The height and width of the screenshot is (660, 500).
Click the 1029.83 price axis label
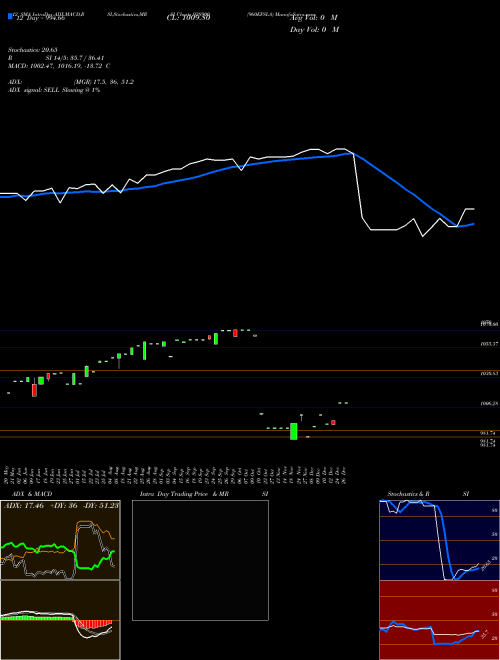489,373
